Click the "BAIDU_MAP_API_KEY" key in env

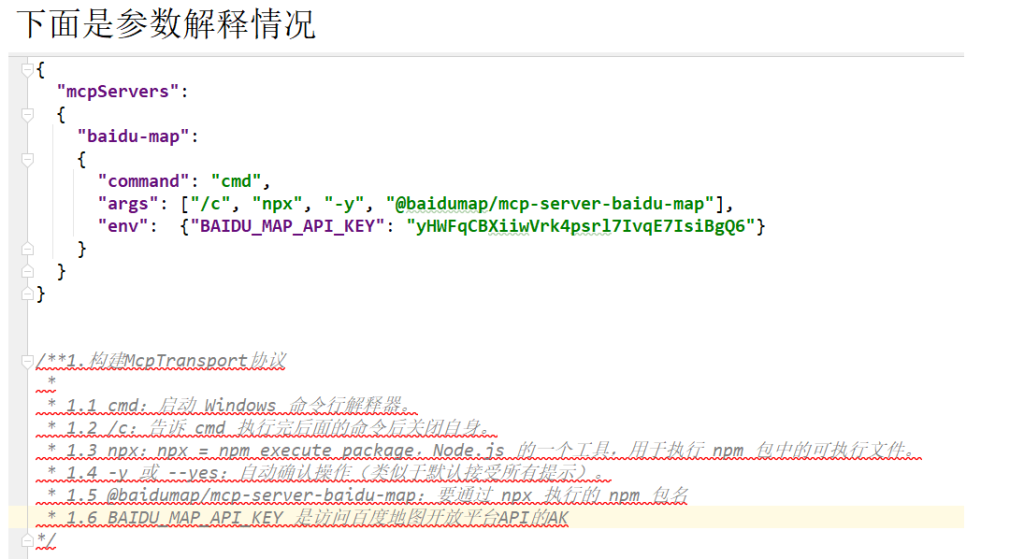[290, 227]
